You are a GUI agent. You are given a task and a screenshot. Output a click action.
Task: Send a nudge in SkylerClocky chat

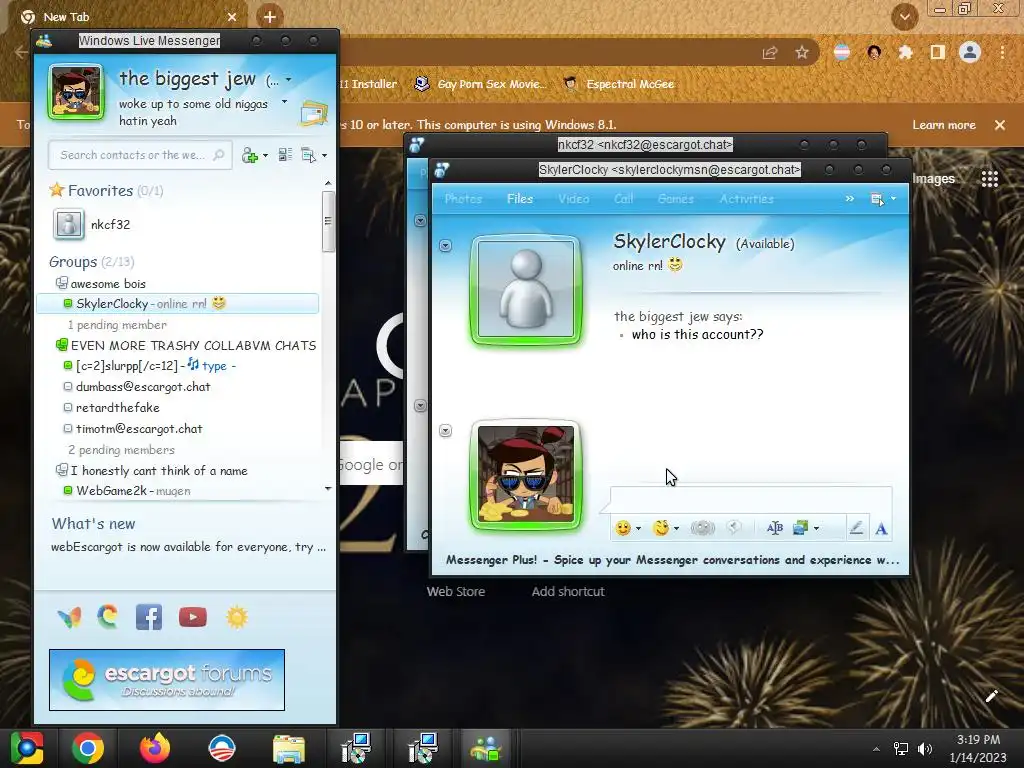click(x=703, y=528)
